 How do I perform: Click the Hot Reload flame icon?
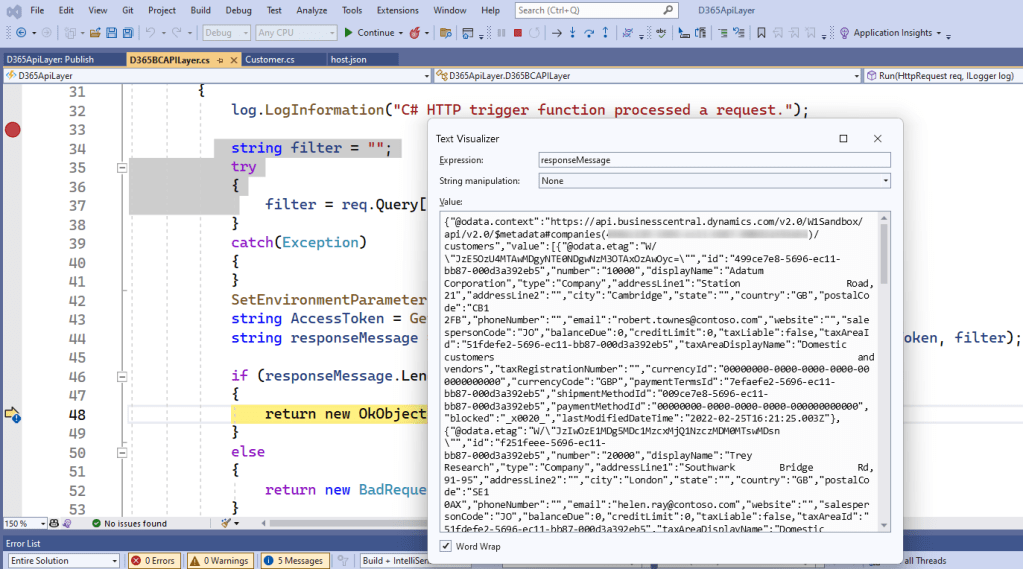coord(414,33)
